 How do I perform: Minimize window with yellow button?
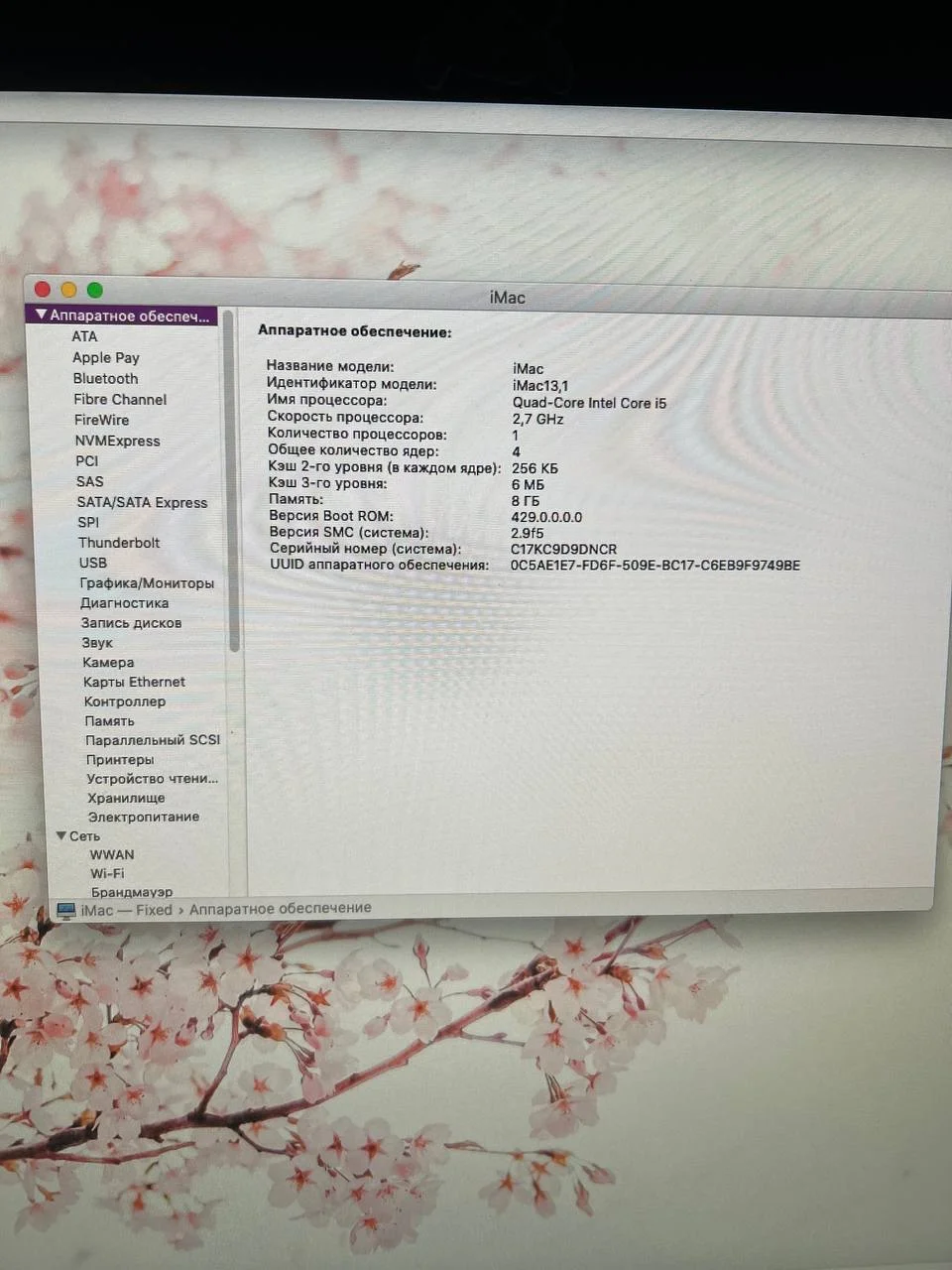tap(68, 289)
